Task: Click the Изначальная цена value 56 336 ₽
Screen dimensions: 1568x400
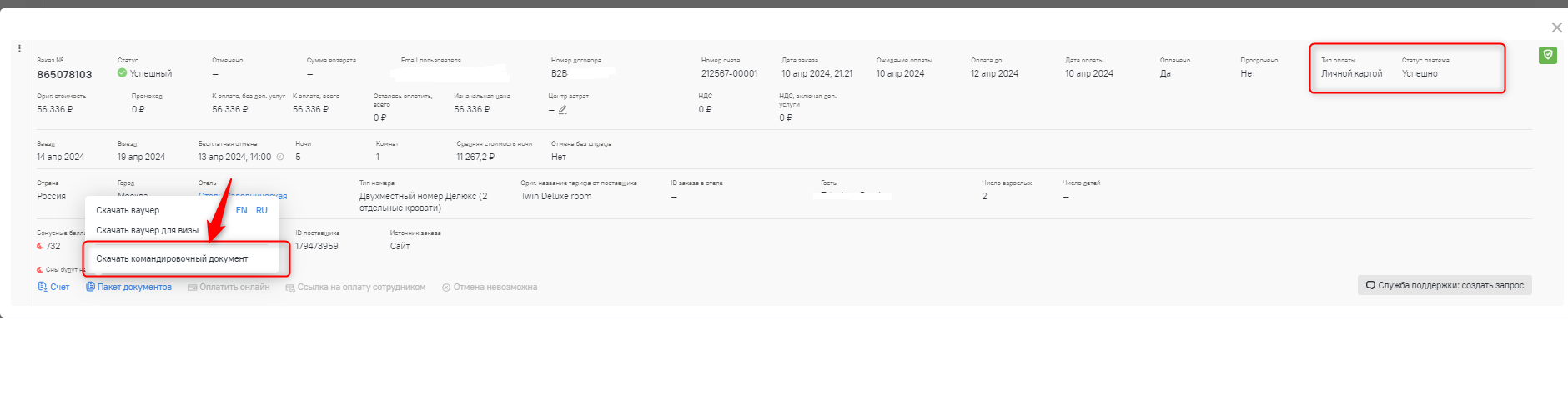Action: tap(472, 109)
